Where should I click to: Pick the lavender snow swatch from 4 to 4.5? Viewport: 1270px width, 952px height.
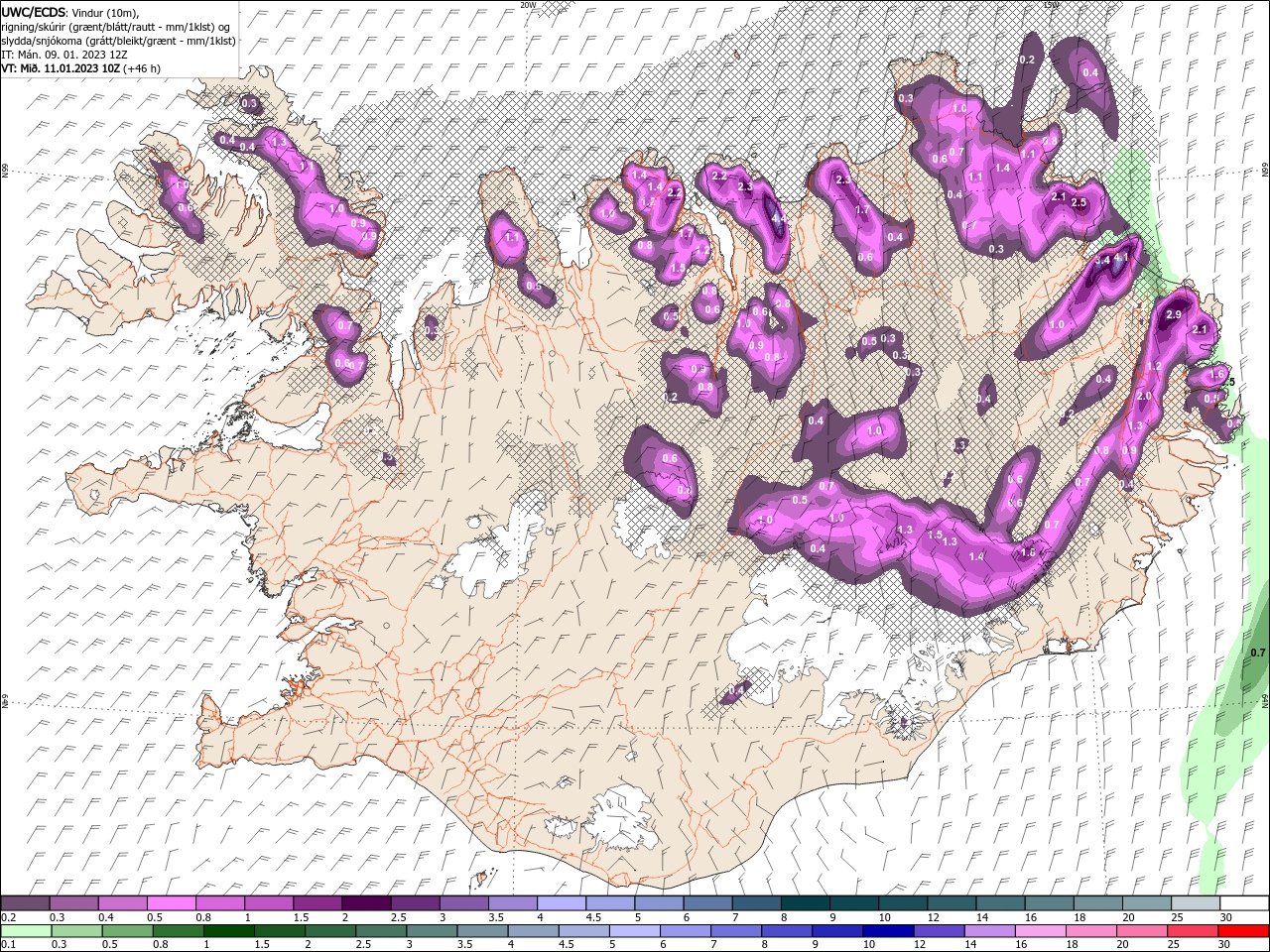click(562, 903)
